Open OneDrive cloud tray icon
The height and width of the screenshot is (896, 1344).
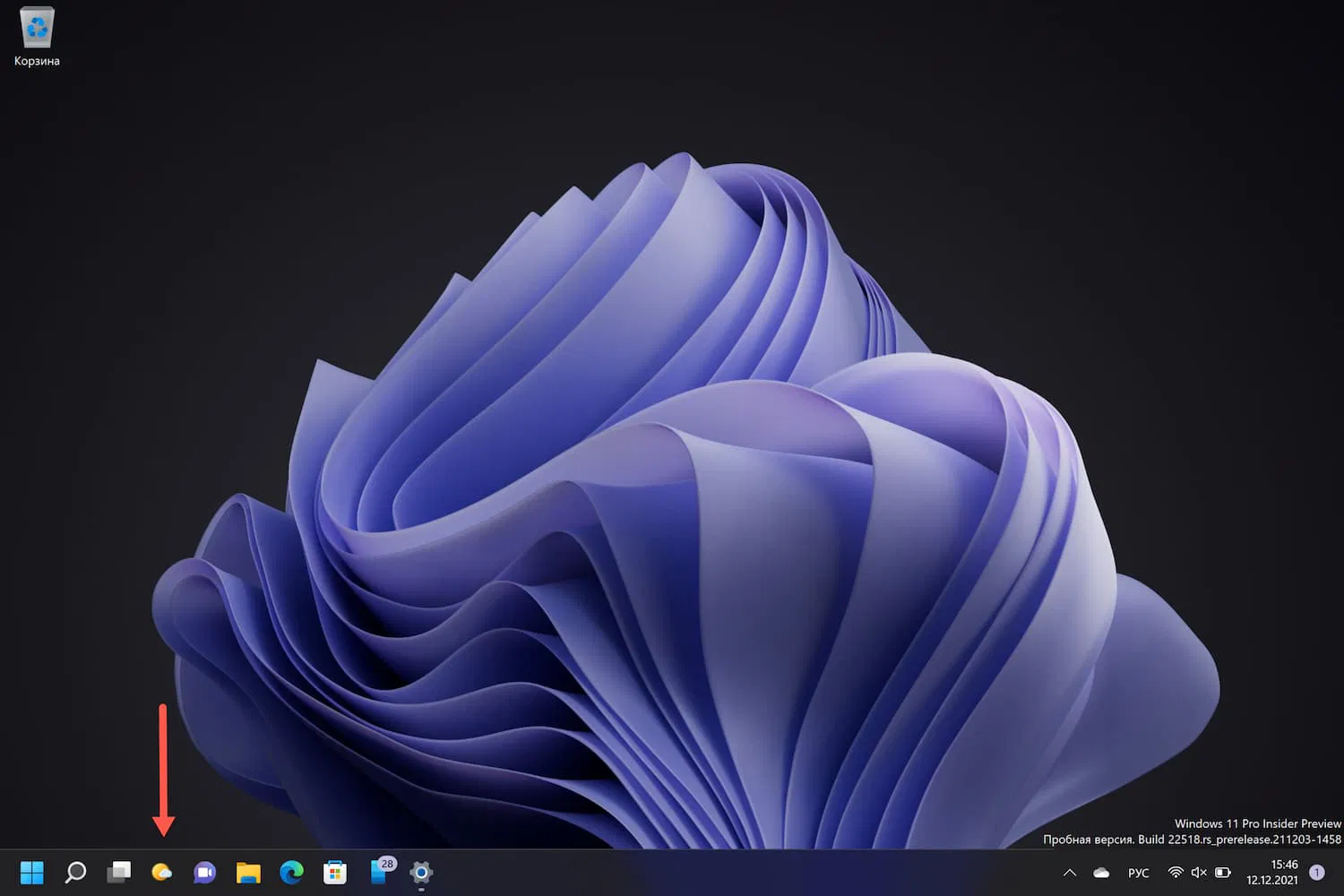point(1101,873)
